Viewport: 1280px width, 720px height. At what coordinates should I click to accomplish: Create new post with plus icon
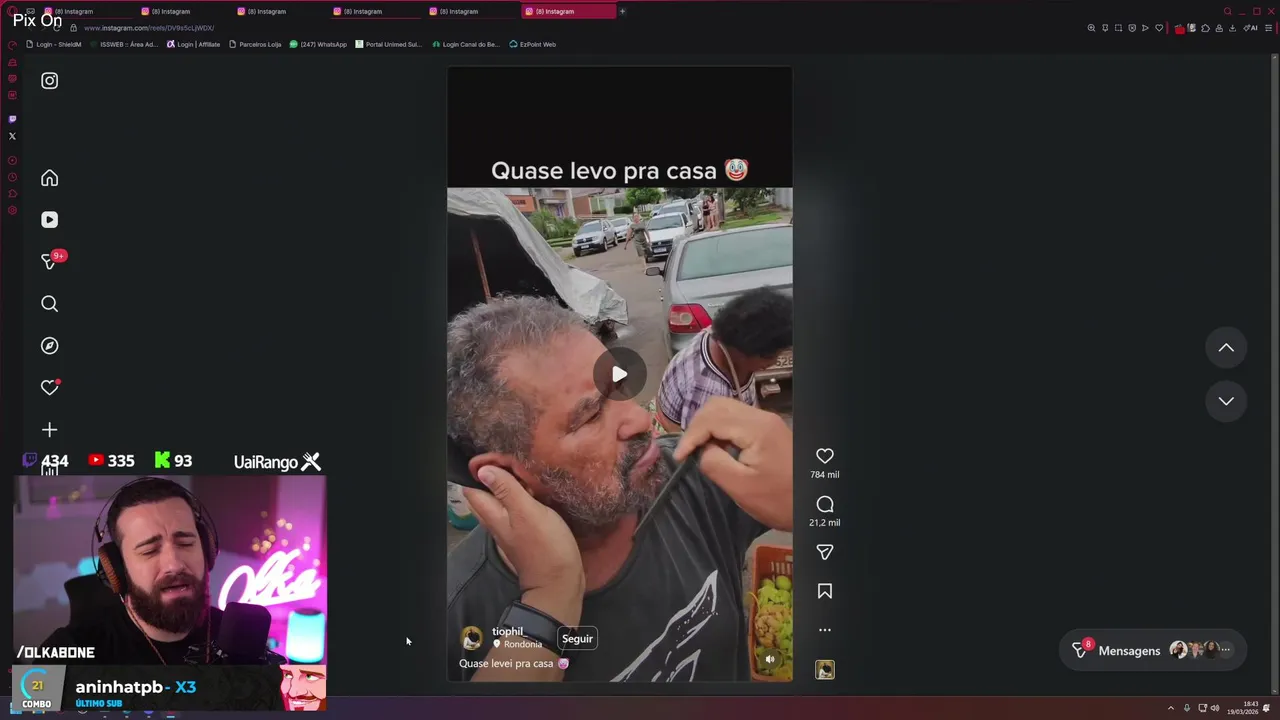[x=49, y=430]
